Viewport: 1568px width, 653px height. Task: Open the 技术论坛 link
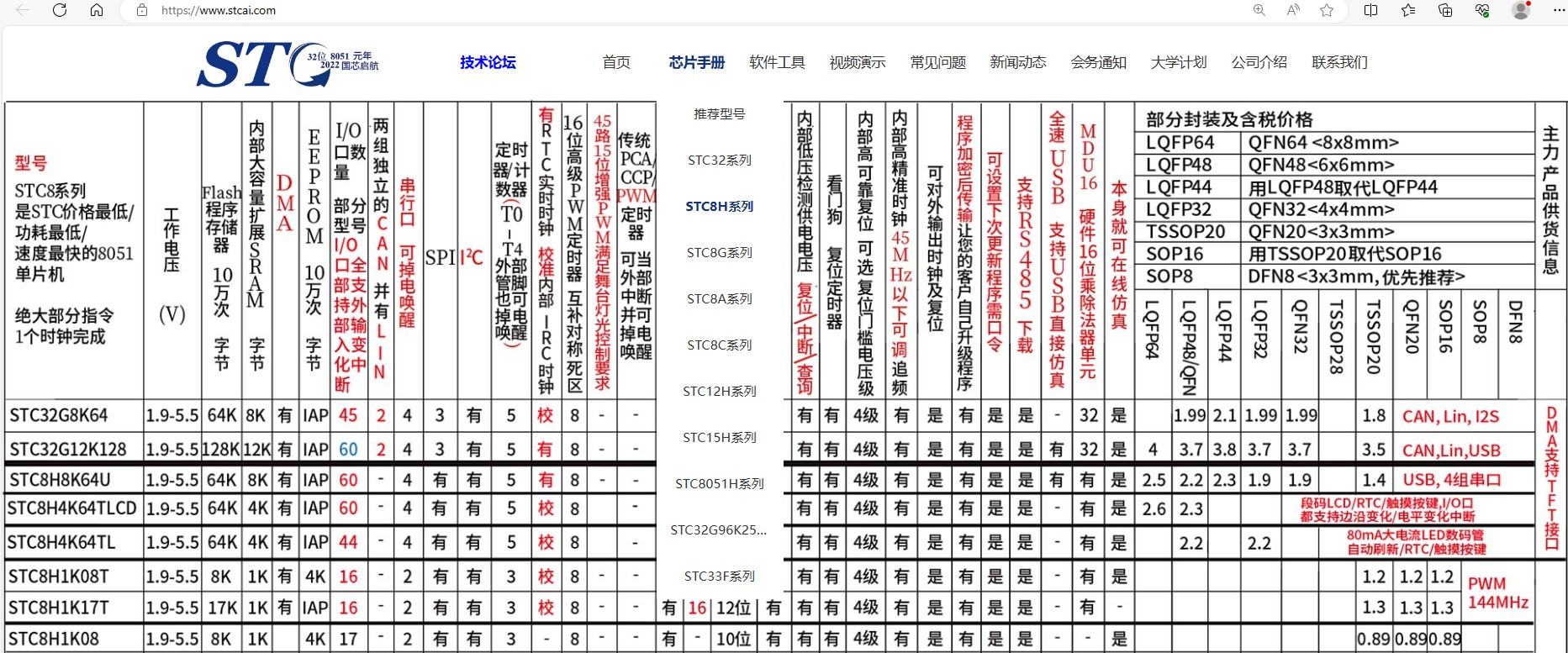tap(488, 62)
